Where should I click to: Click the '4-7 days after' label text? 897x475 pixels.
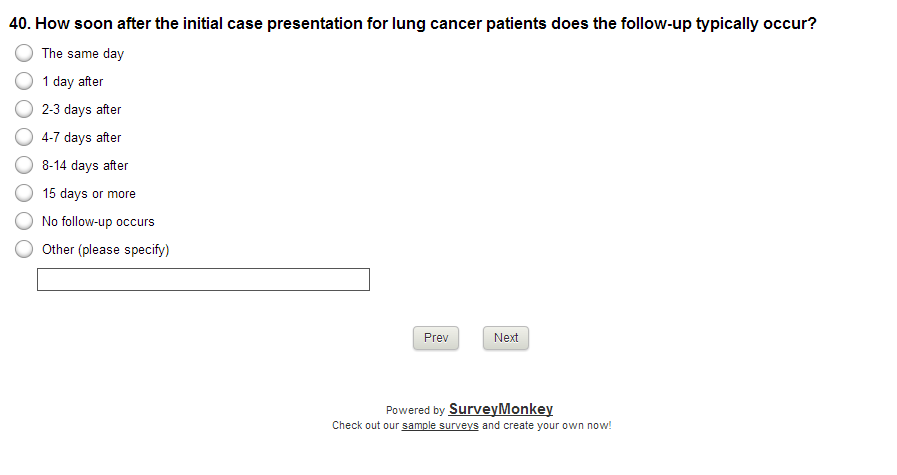click(81, 138)
